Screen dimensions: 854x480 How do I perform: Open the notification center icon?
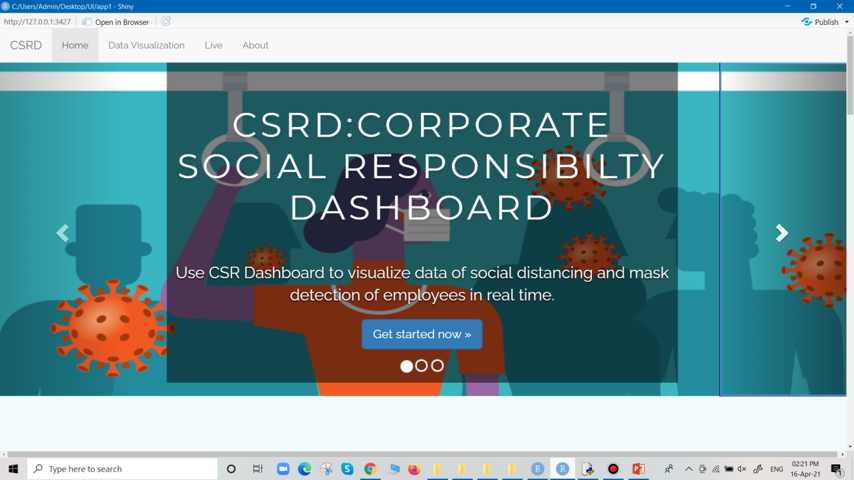tap(837, 469)
